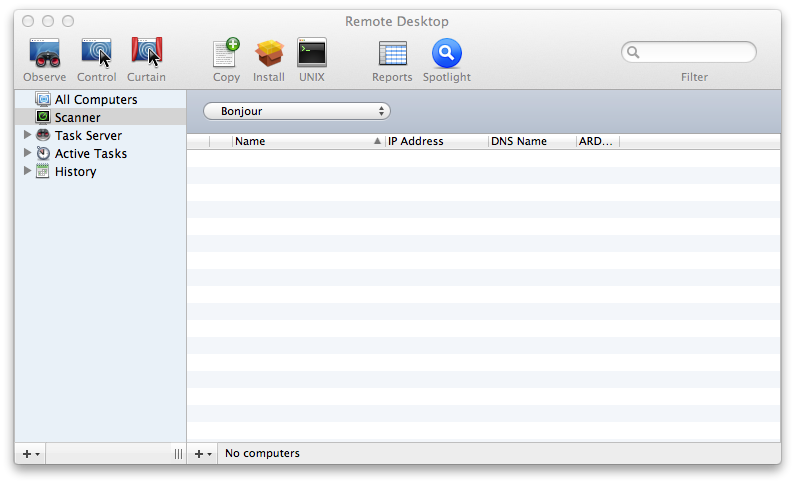The image size is (795, 484).
Task: Select the Task Server label
Action: pos(88,135)
